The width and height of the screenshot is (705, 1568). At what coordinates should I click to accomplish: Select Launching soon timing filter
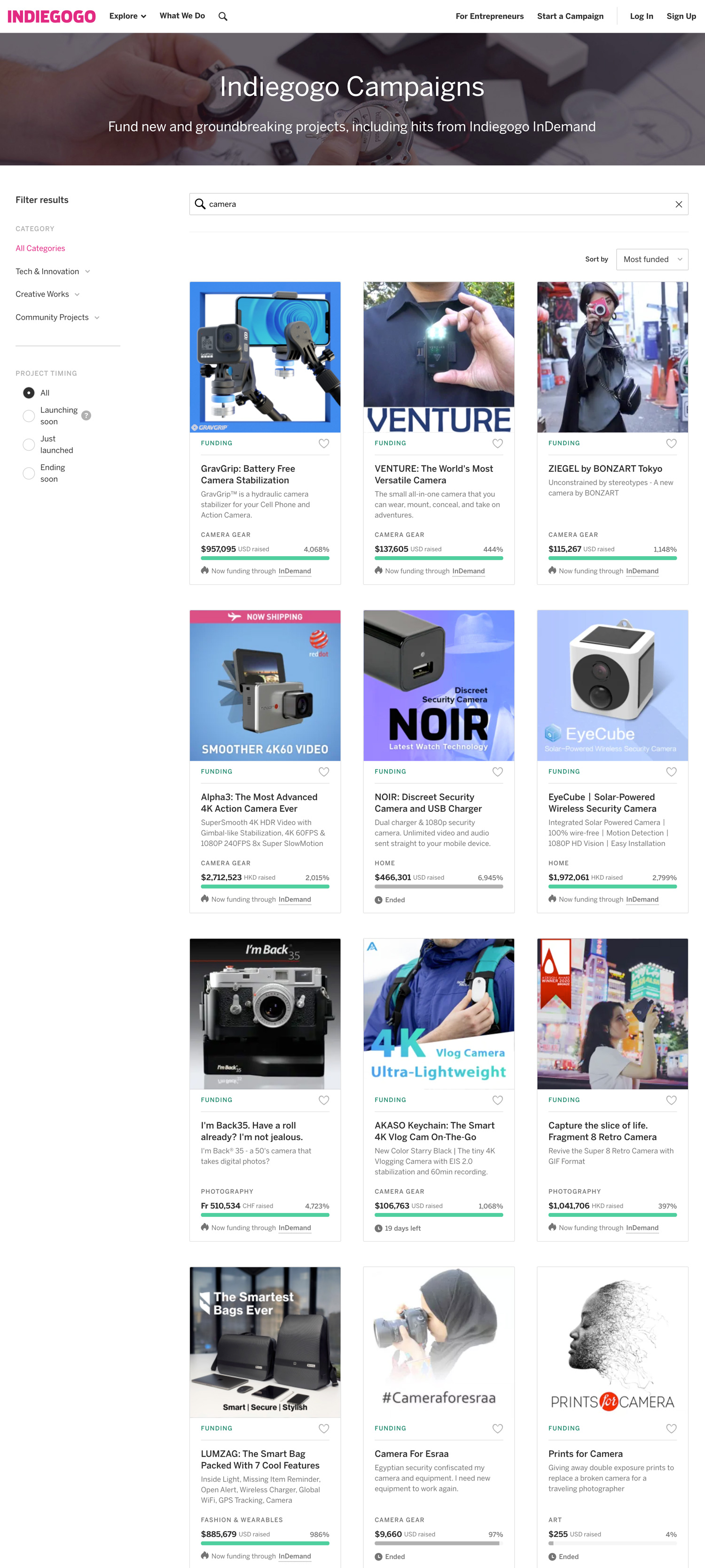point(29,417)
